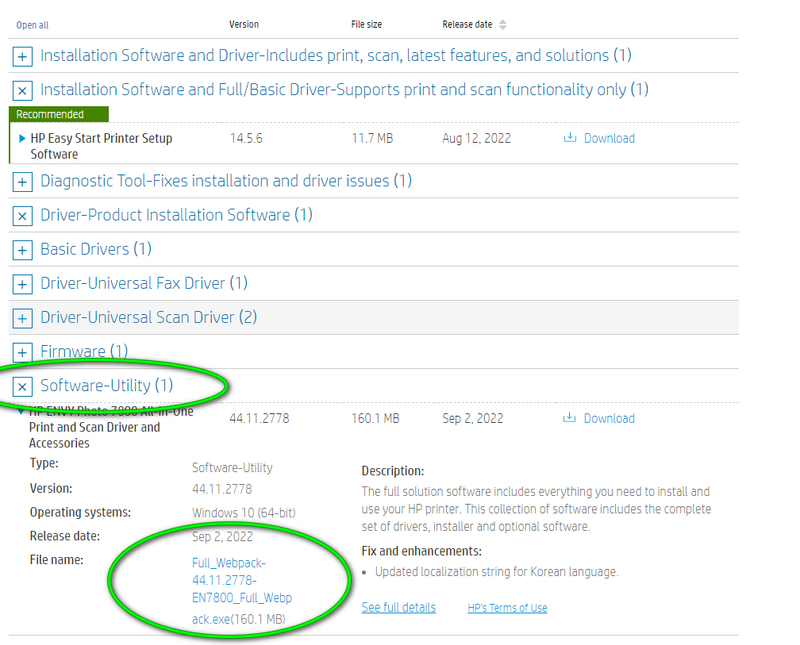Viewport: 800px width, 645px height.
Task: Click the Release date column header
Action: pos(467,24)
